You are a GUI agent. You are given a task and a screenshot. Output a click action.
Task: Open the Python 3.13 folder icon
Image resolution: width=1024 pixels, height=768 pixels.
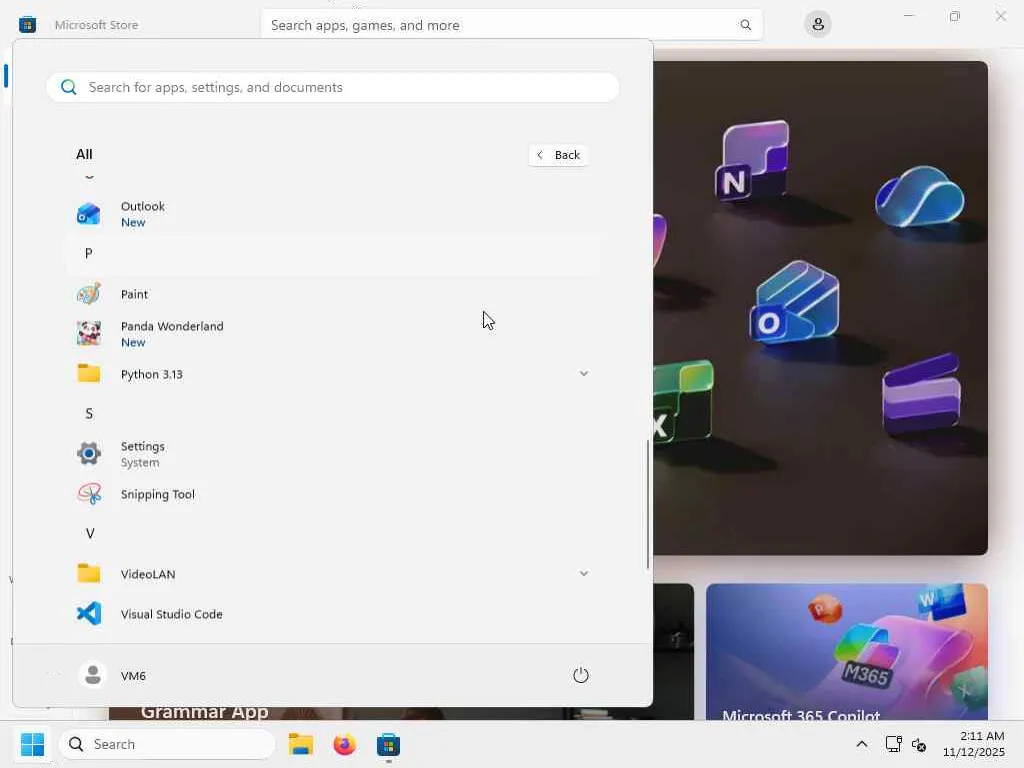[89, 374]
